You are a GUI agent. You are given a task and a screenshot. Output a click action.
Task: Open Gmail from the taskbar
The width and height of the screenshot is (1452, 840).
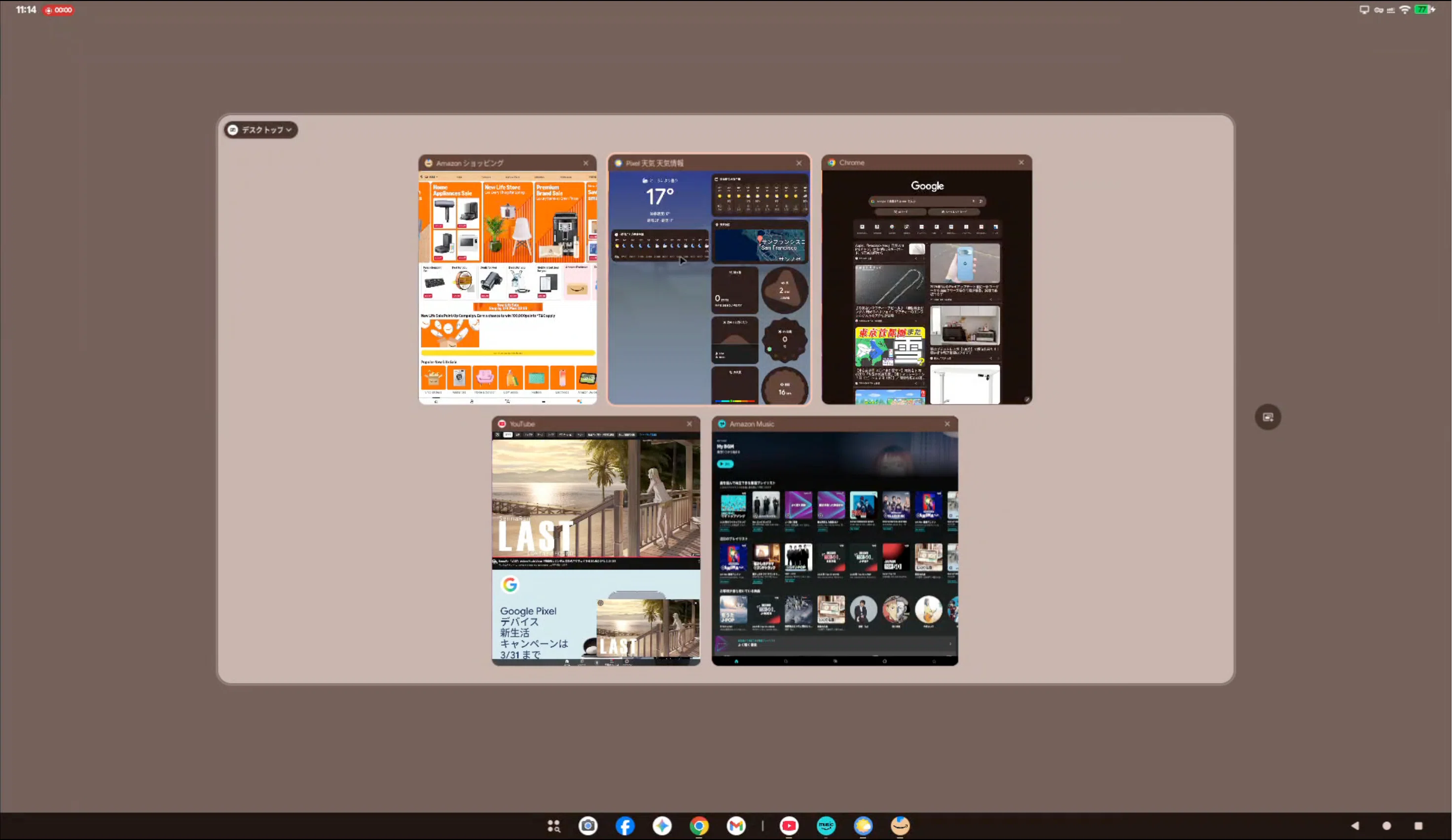[x=736, y=826]
